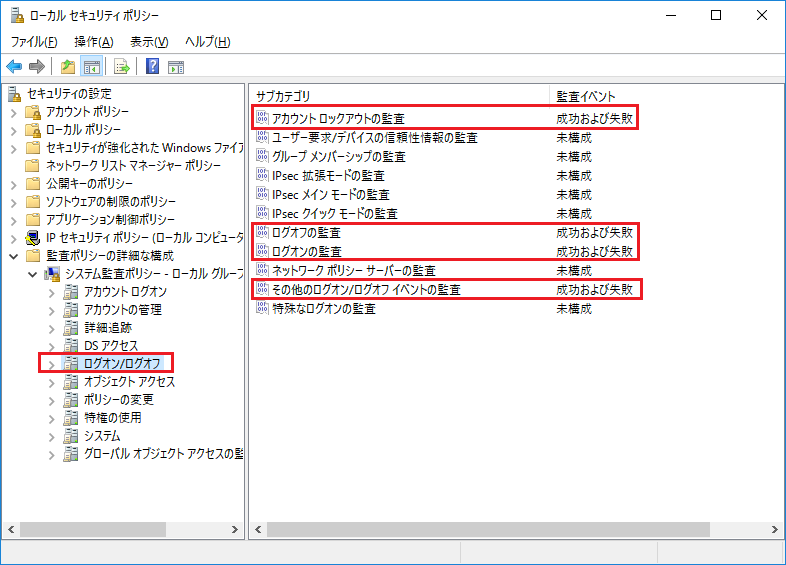Click the right pane scroll right arrow
786x565 pixels.
point(774,529)
